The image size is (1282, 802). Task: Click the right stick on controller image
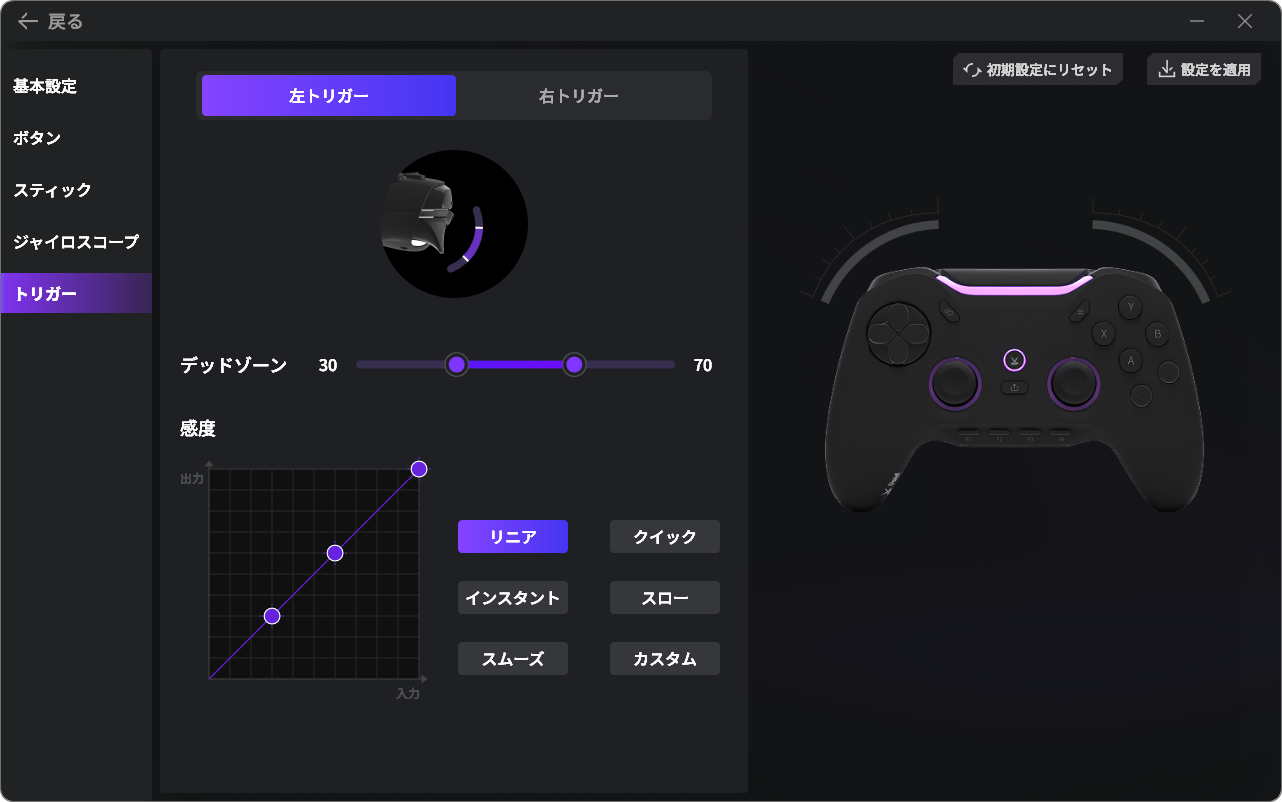coord(1073,382)
